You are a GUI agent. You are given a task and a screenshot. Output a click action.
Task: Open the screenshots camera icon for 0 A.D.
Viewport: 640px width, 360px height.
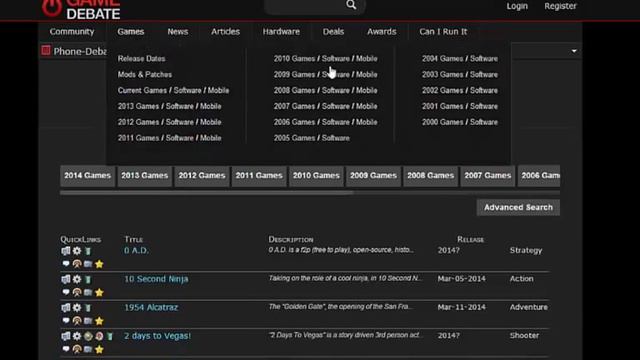point(88,264)
